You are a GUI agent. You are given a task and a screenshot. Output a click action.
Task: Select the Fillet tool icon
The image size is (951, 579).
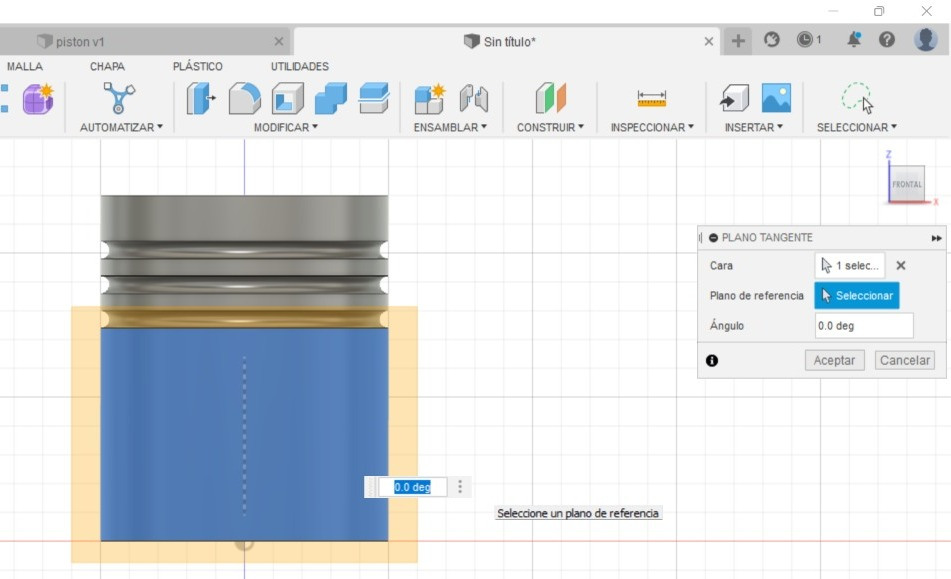(244, 98)
